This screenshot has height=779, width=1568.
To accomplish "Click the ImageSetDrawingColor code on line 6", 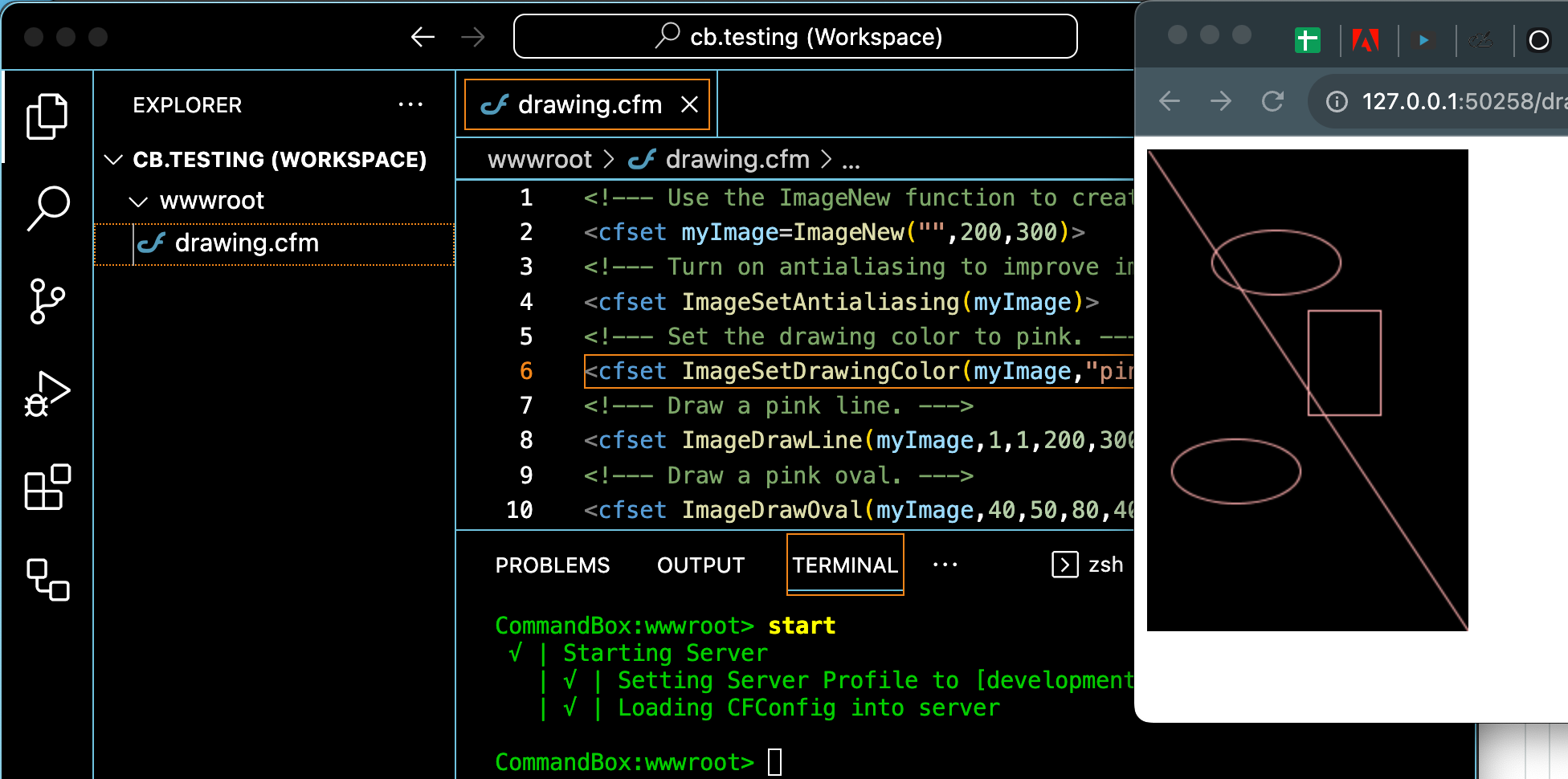I will tap(859, 371).
